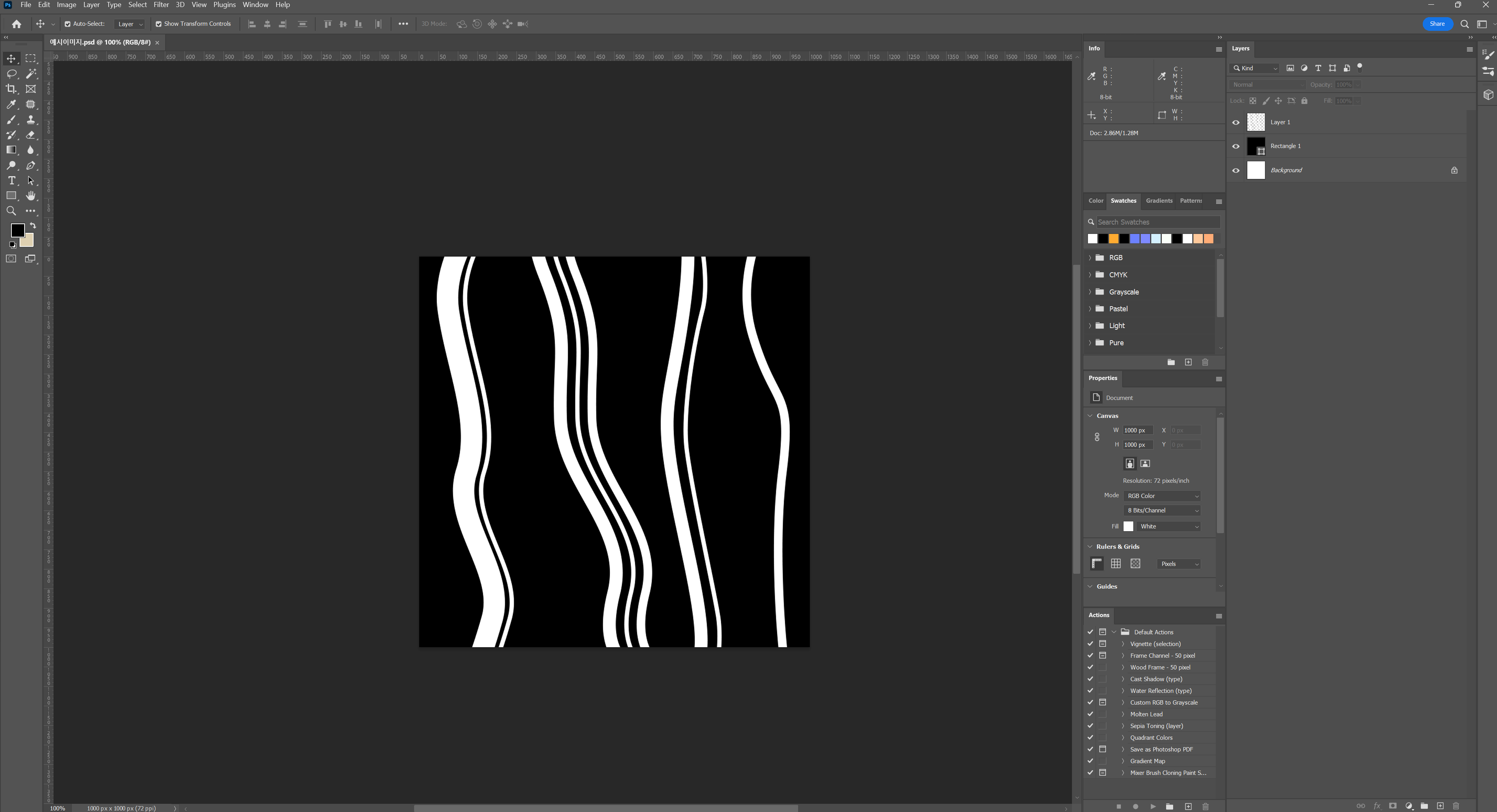Open the Auto-Select Layer dropdown
The height and width of the screenshot is (812, 1497).
point(130,24)
